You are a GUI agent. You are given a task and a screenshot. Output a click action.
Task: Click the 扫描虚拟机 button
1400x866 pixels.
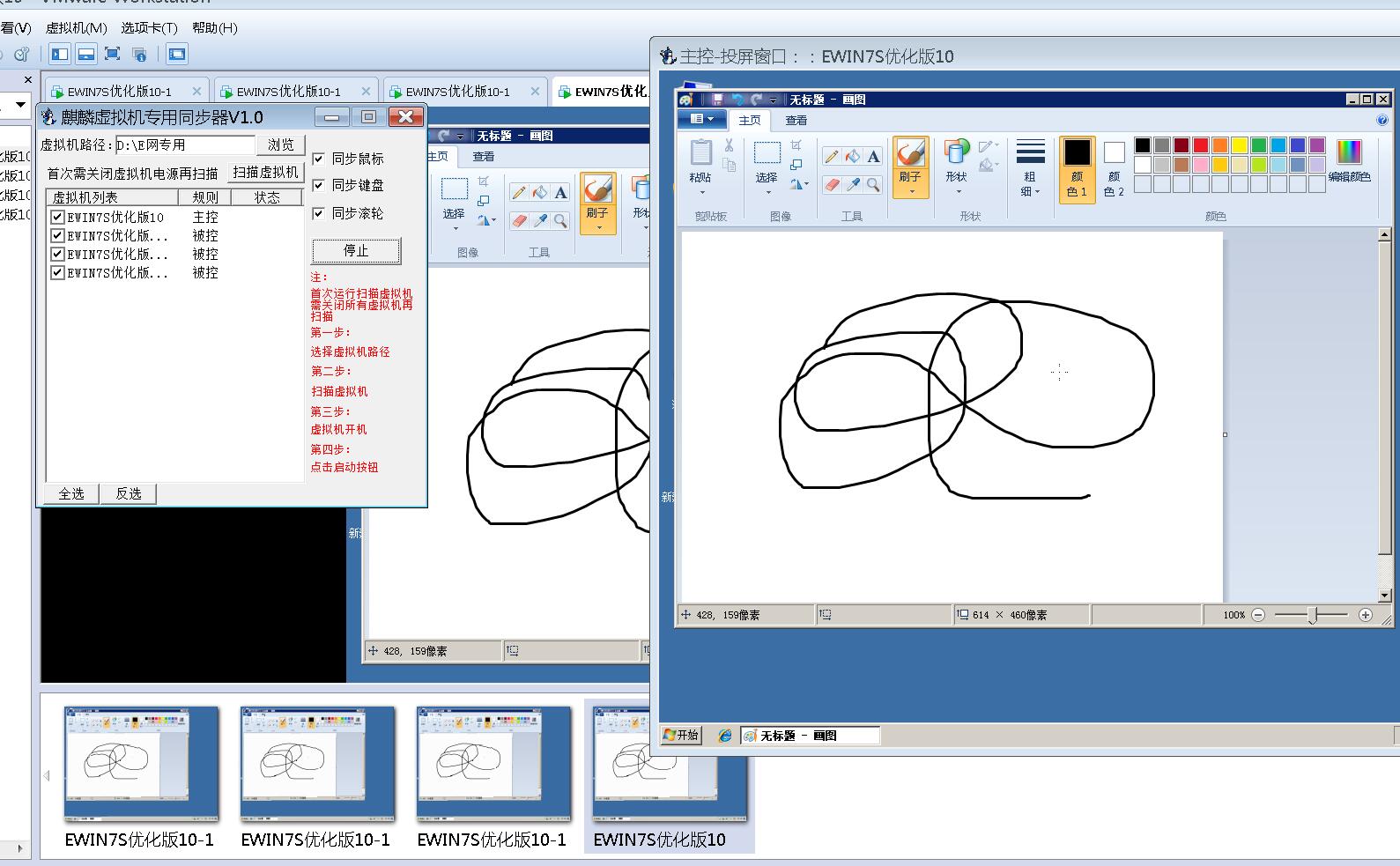266,172
